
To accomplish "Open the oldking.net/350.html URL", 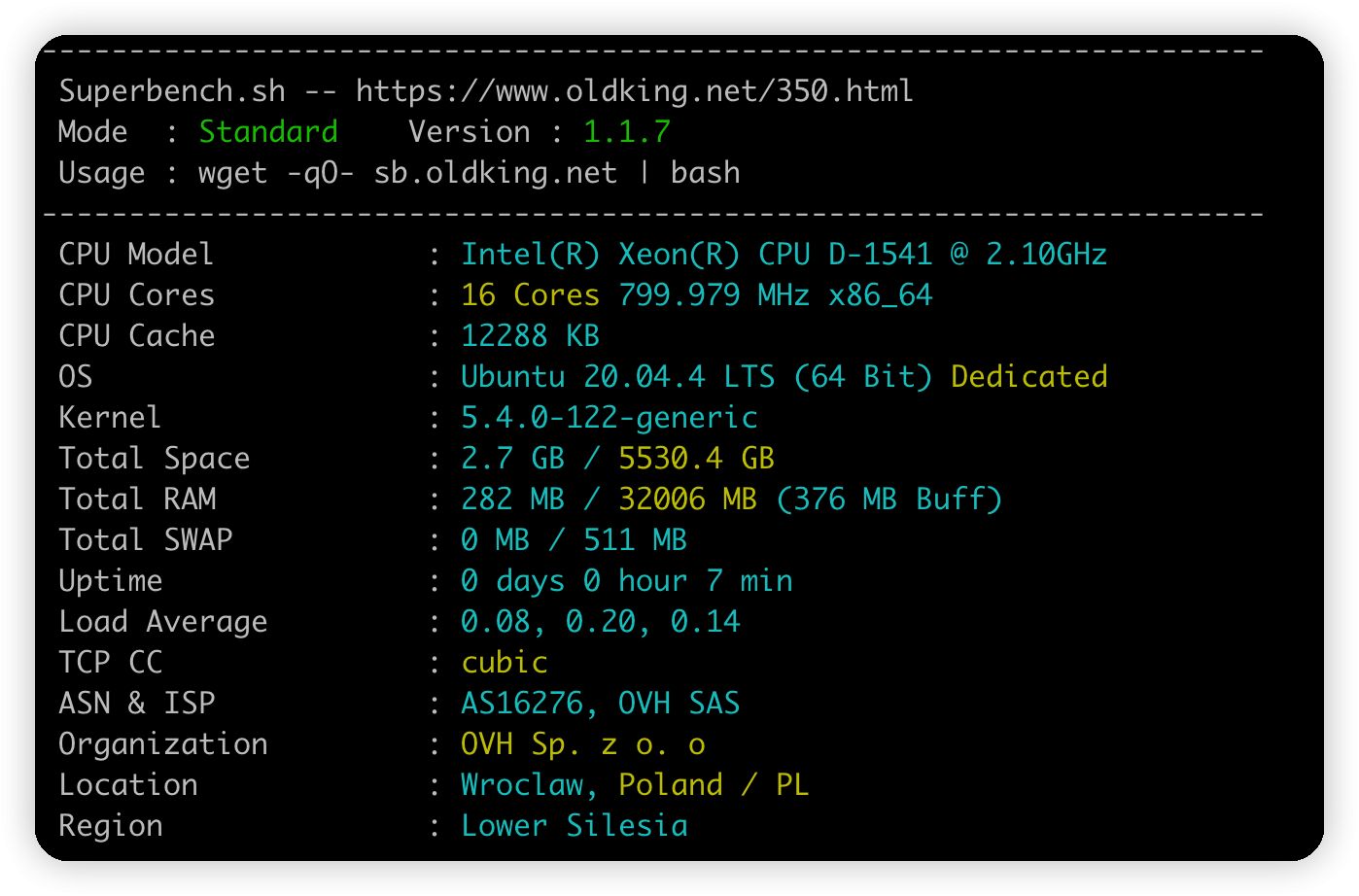I will point(634,91).
